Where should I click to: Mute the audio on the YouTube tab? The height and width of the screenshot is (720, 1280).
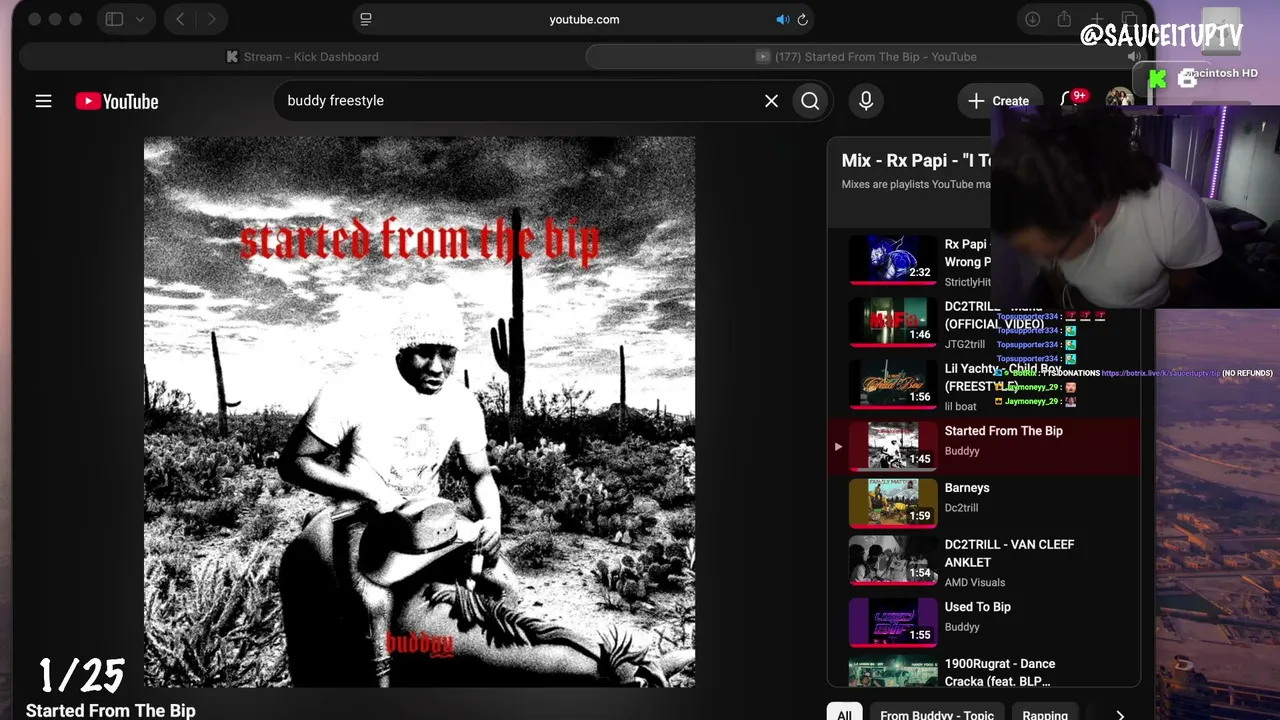coord(1133,57)
